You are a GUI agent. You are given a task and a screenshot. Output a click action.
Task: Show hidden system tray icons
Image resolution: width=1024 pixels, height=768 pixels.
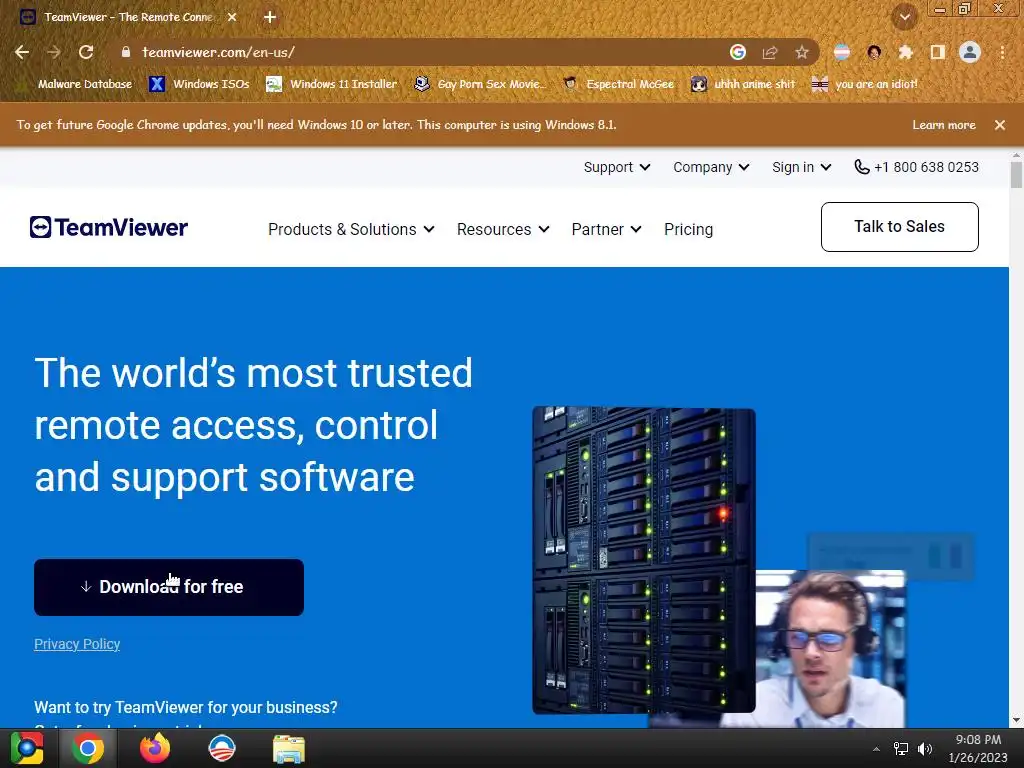[876, 749]
